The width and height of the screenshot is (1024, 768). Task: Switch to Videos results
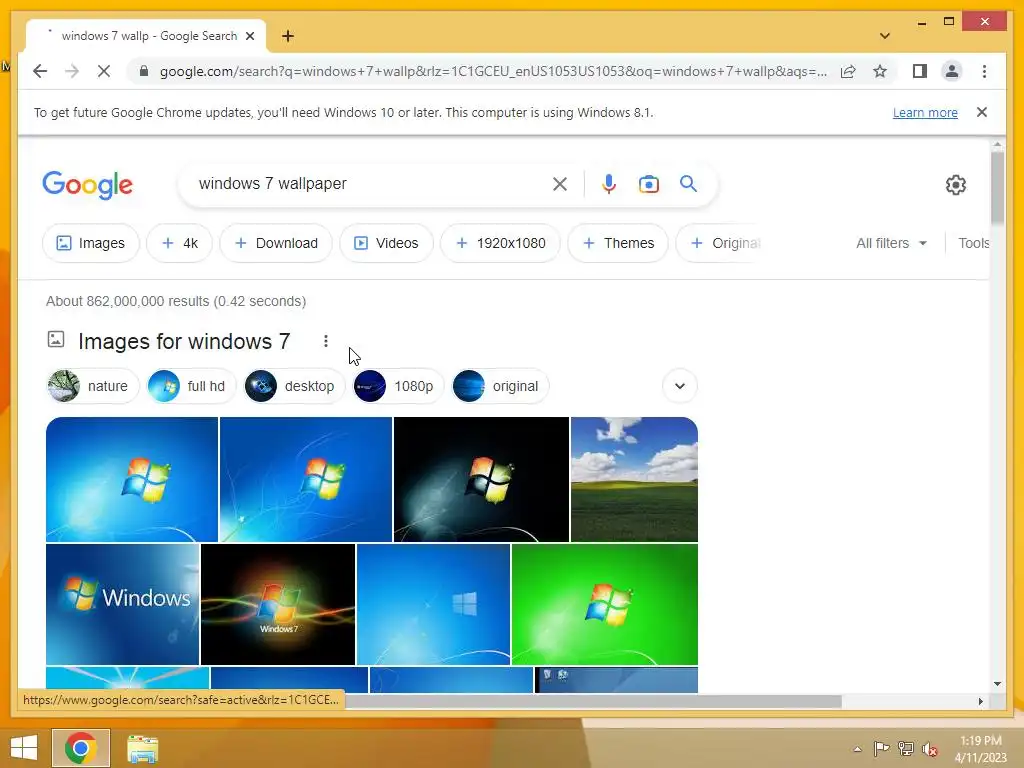pos(386,243)
